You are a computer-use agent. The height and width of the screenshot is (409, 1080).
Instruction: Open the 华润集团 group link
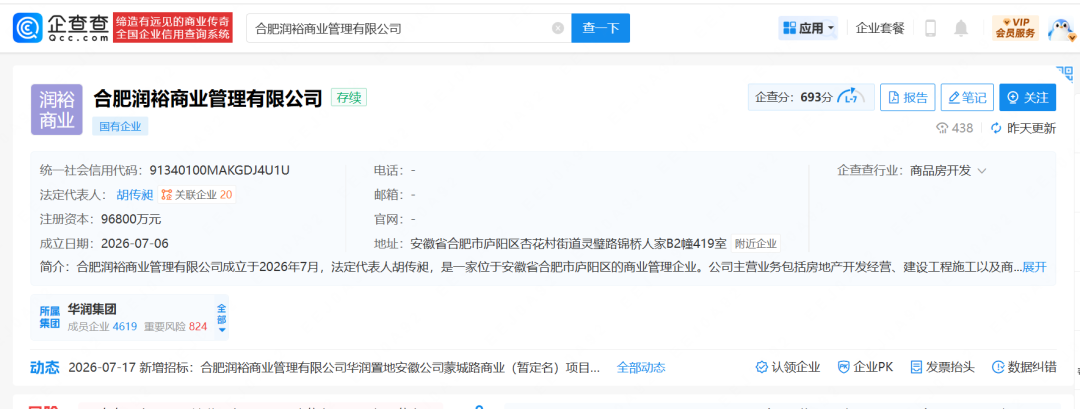92,310
